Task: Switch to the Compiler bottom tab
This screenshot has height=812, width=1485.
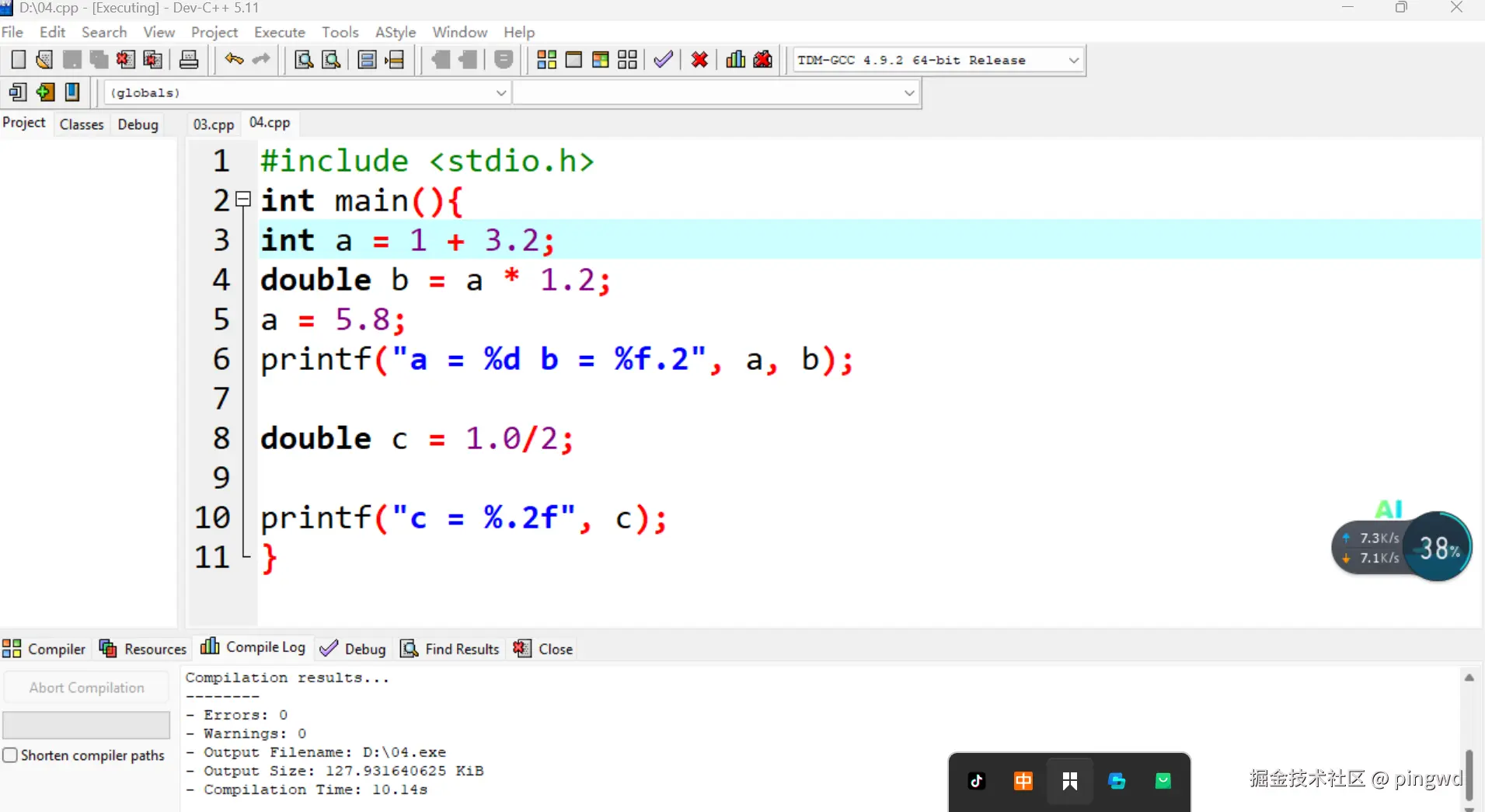Action: [x=44, y=649]
